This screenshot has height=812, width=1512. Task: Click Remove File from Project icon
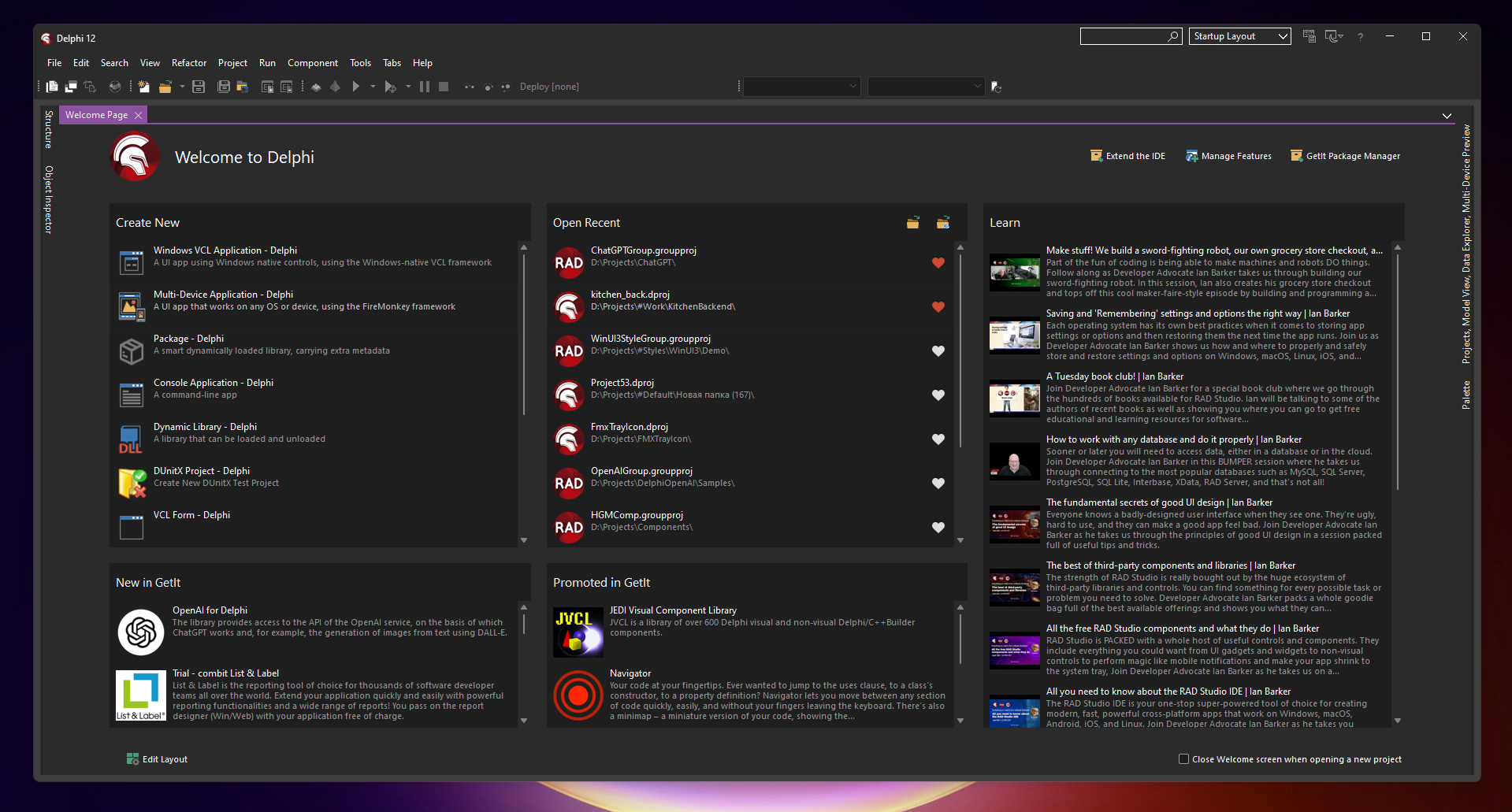(287, 87)
